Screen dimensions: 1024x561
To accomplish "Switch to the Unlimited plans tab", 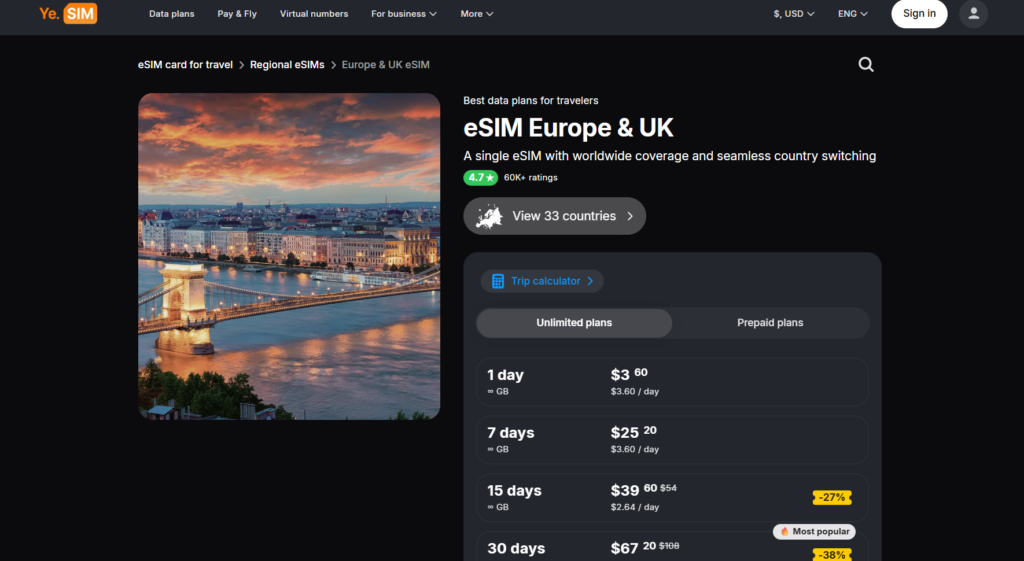I will [x=574, y=323].
